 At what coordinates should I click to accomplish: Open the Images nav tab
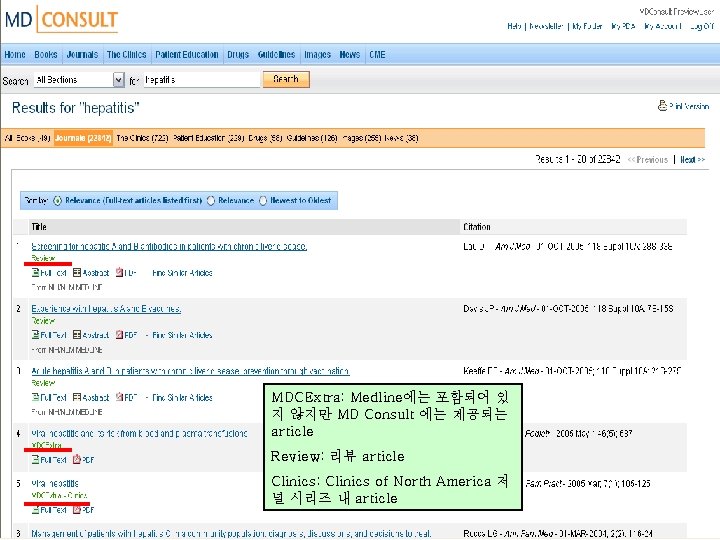(x=317, y=55)
